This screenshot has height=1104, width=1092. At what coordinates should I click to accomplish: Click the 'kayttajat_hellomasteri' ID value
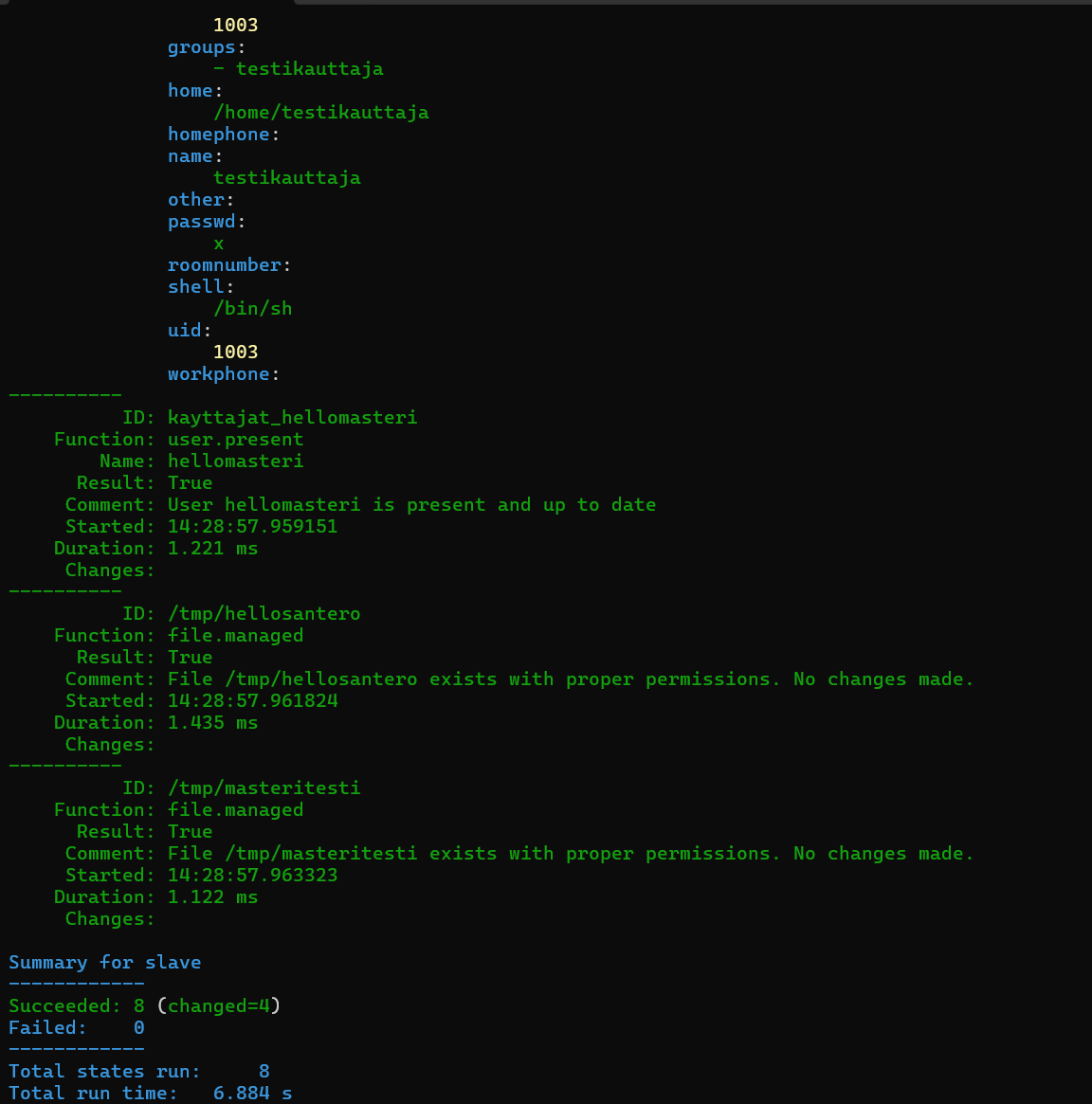click(x=292, y=417)
